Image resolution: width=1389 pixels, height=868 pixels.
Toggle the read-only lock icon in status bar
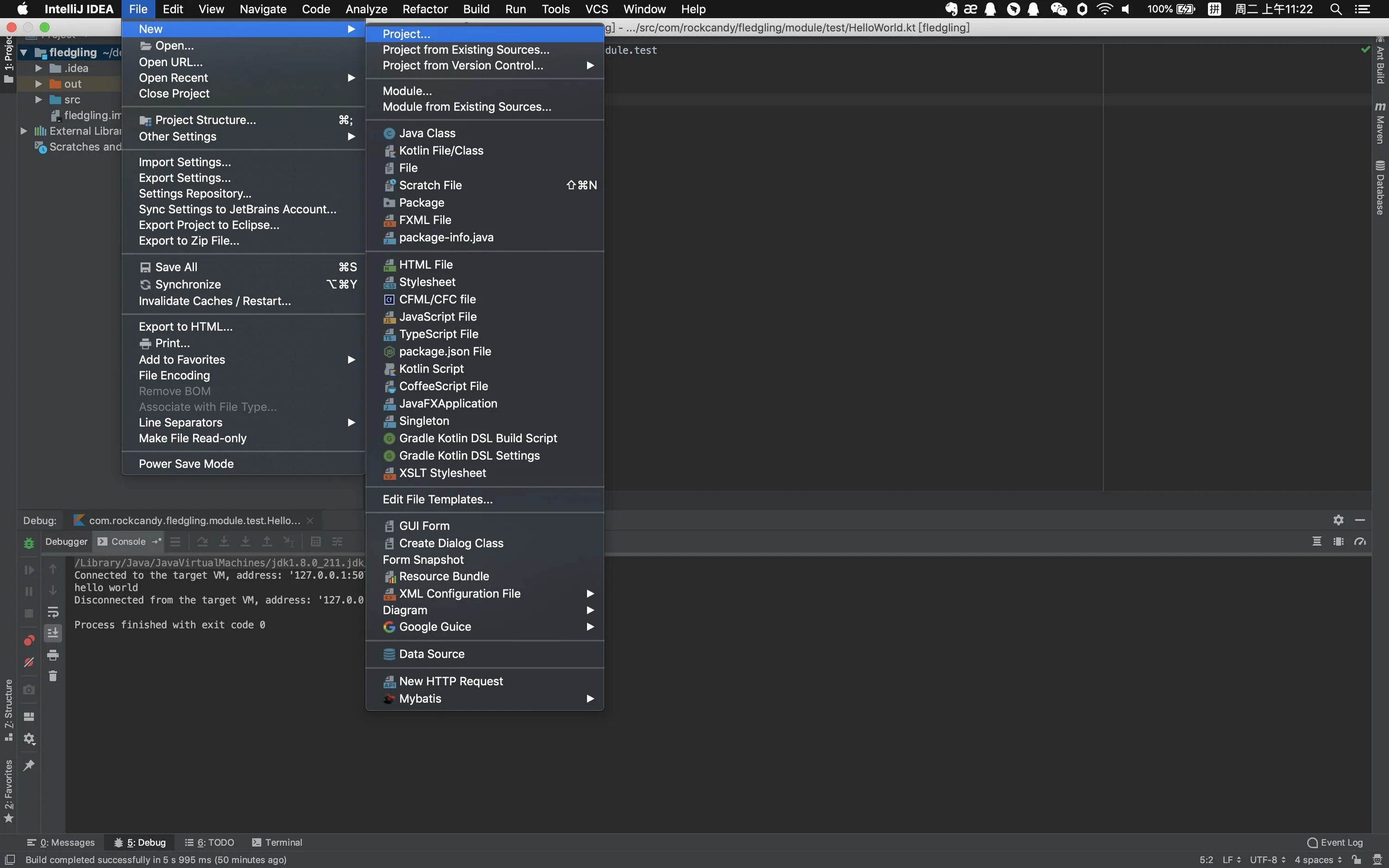[x=1356, y=859]
